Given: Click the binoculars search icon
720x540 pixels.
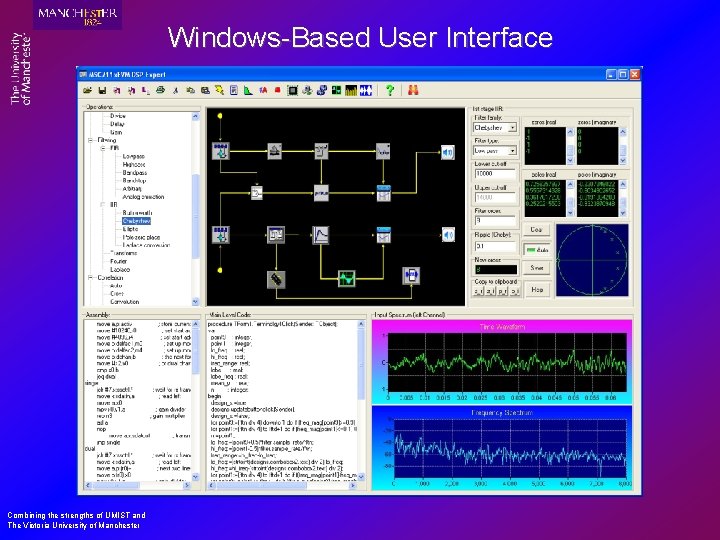Looking at the screenshot, I should pos(413,90).
